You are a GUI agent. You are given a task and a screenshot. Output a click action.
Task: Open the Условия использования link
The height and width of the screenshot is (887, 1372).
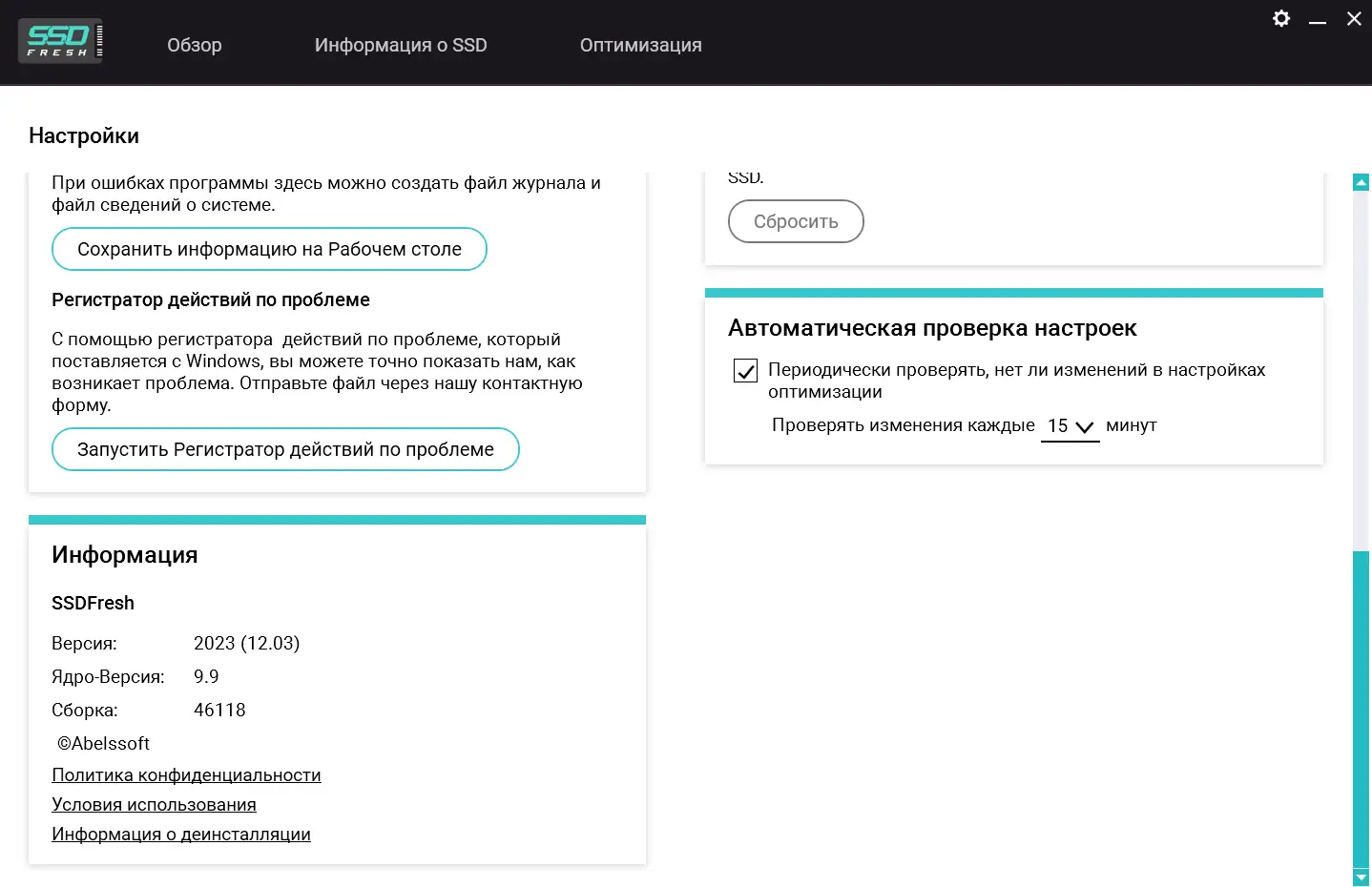[154, 804]
